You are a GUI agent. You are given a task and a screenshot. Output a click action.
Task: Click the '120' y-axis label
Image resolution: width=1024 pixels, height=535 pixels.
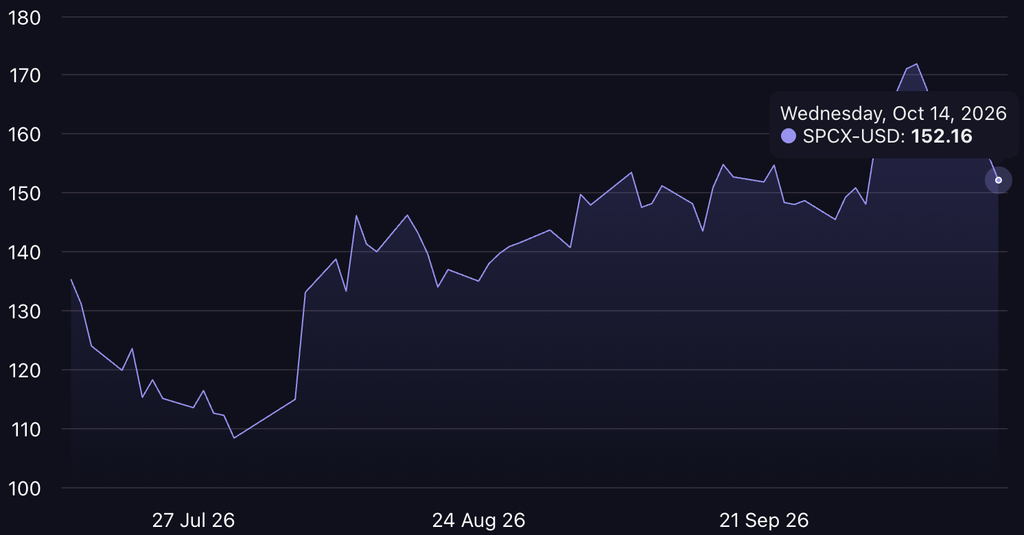click(x=25, y=370)
